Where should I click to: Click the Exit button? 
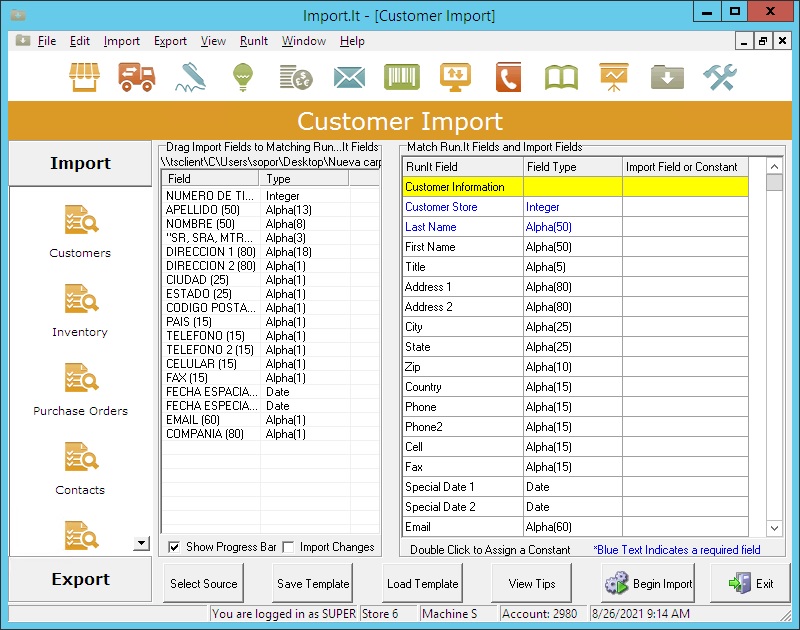coord(751,584)
